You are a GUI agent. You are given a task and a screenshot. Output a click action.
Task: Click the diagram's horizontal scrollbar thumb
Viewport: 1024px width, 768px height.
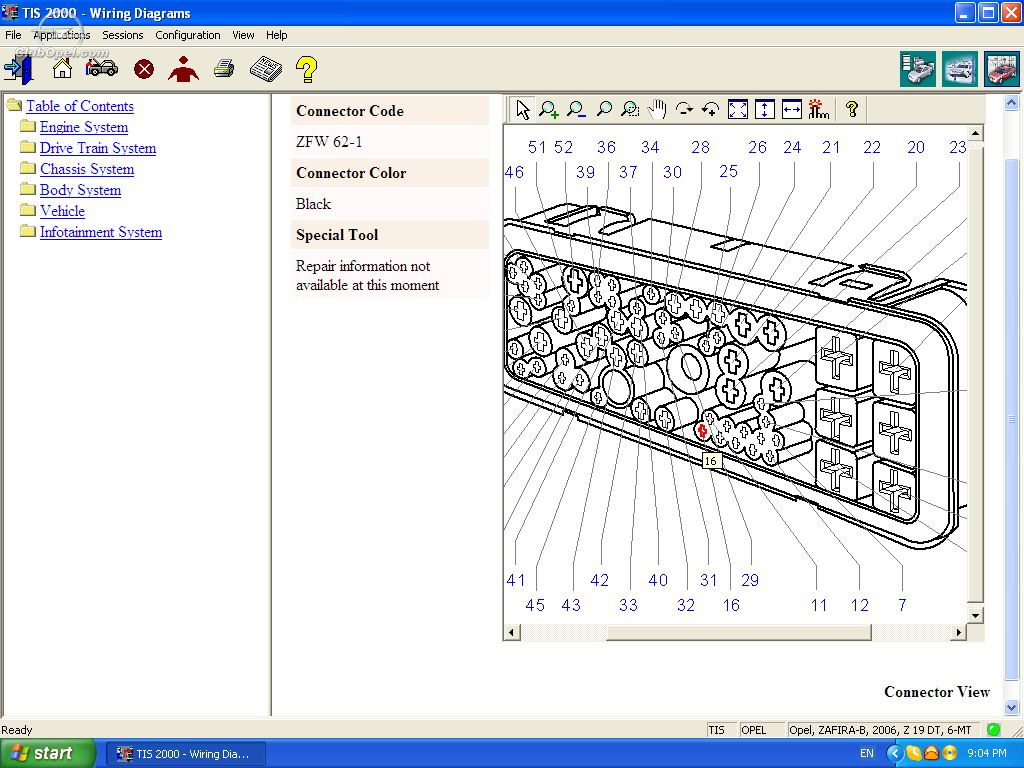point(739,632)
